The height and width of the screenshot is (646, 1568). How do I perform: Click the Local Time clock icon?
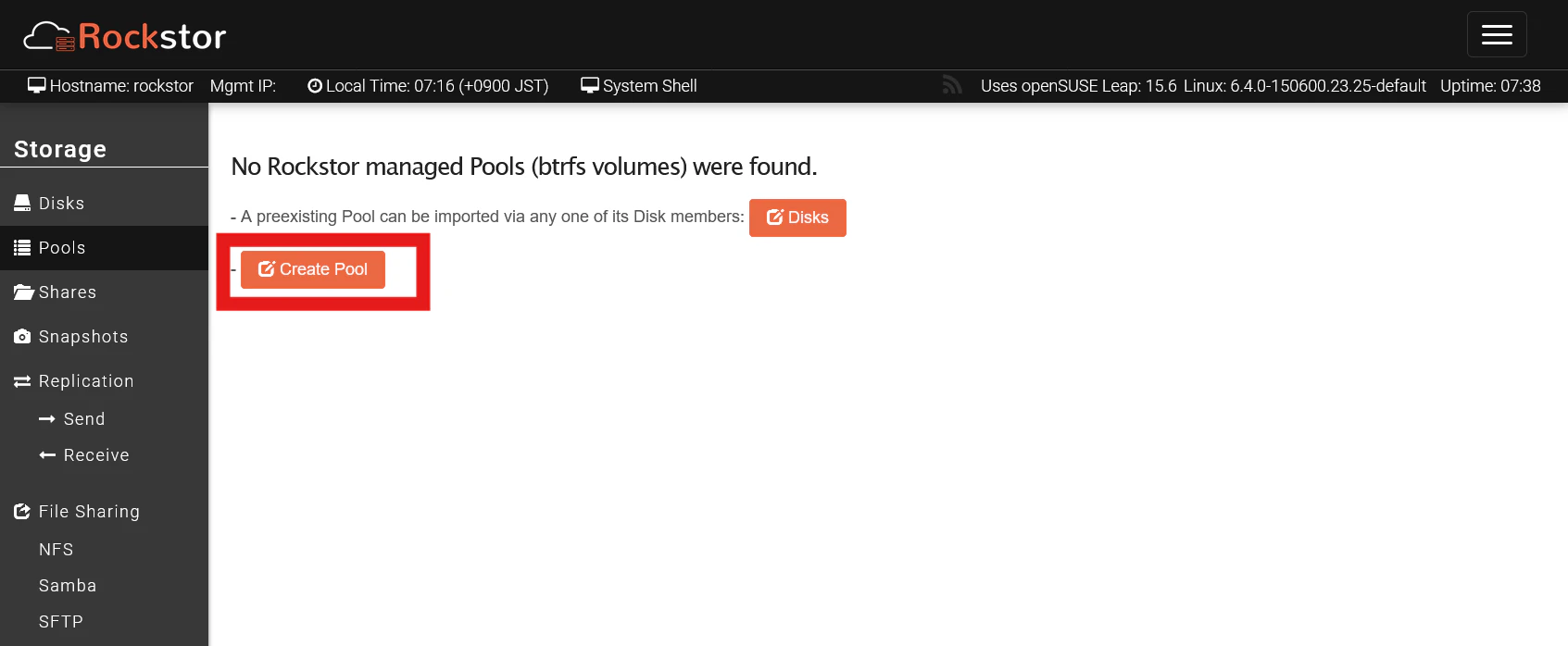tap(315, 86)
